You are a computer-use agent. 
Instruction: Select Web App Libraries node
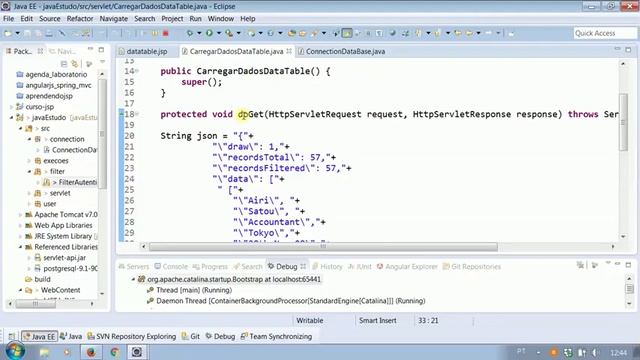coord(58,225)
